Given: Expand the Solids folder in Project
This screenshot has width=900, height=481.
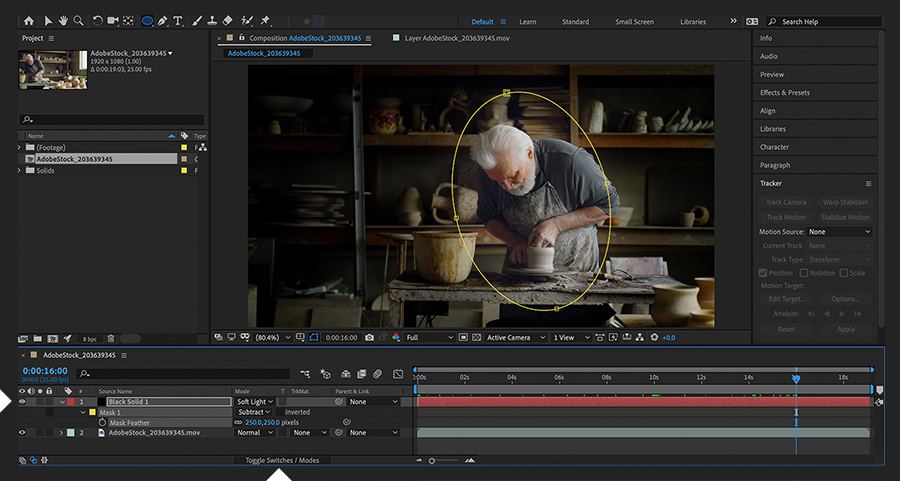Looking at the screenshot, I should click(19, 171).
